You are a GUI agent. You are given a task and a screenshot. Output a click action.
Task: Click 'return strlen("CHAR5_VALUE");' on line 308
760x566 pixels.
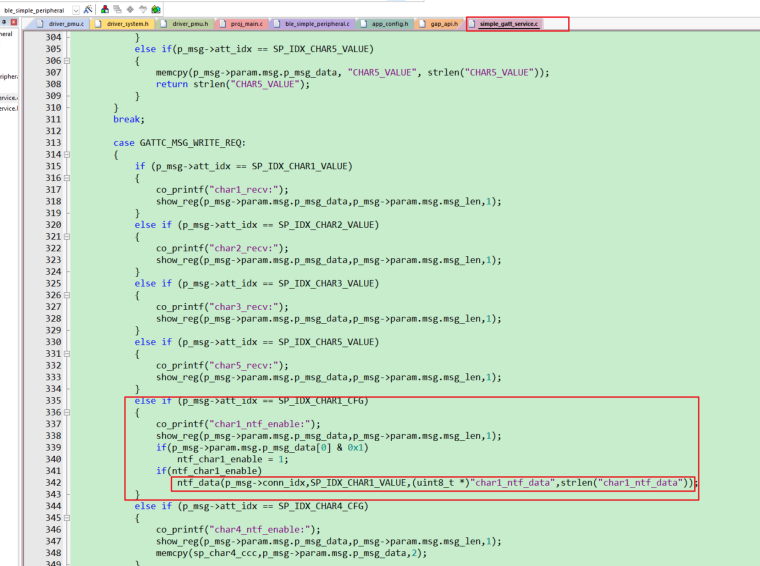point(233,84)
